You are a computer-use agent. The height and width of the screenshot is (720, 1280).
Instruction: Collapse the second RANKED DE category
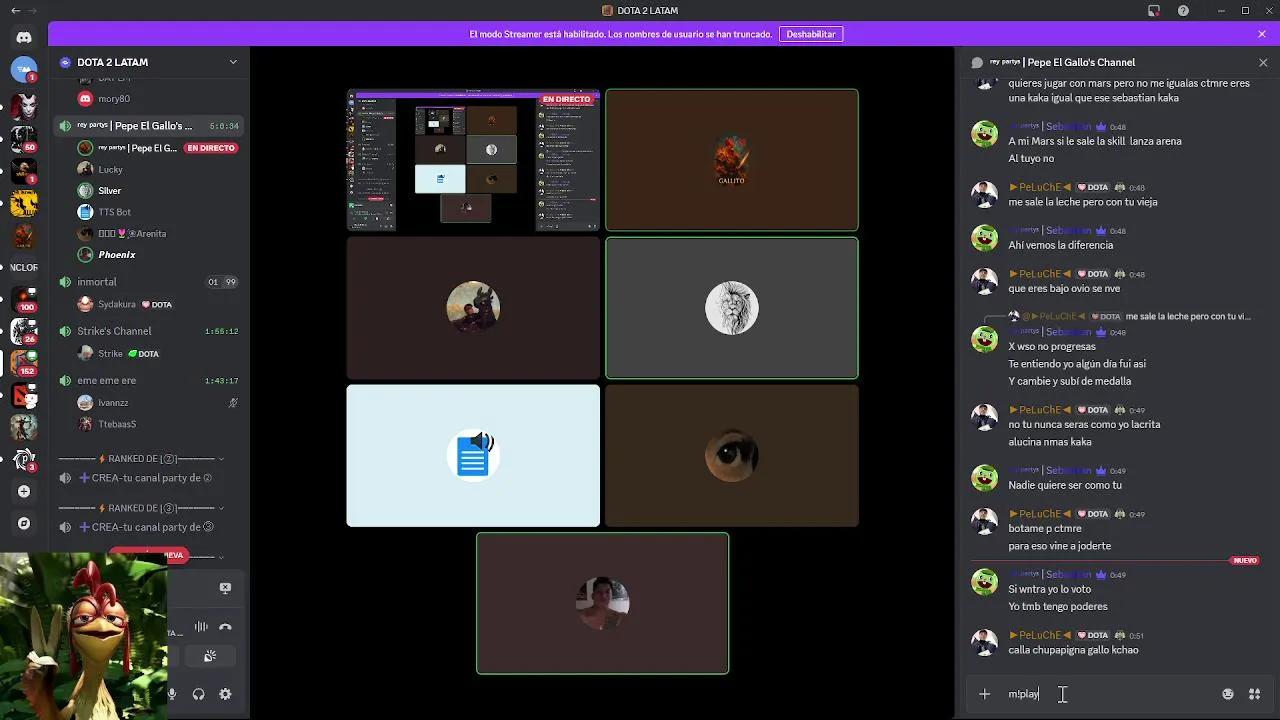(x=221, y=508)
